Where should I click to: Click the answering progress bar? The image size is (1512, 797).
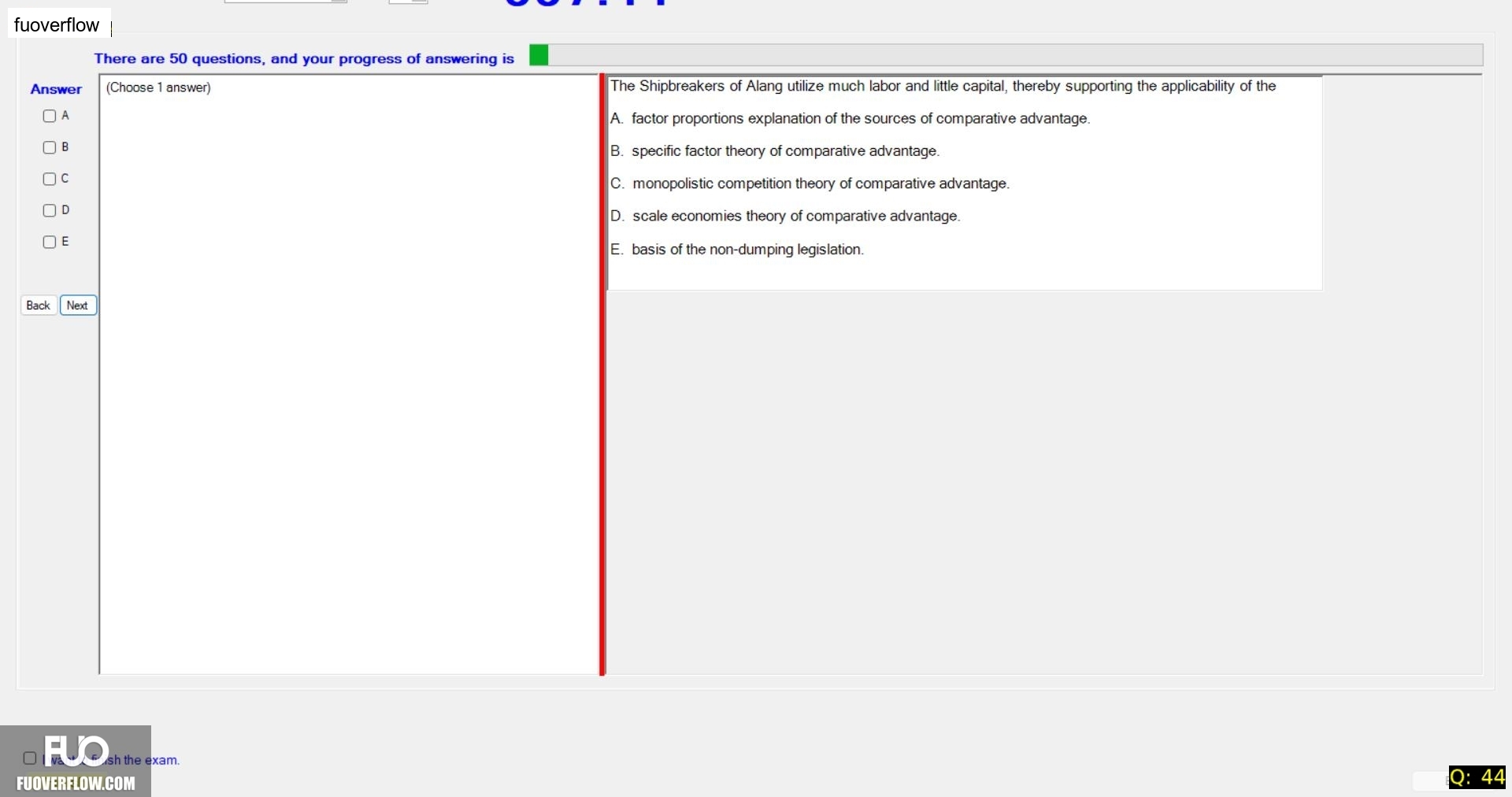tap(1006, 55)
